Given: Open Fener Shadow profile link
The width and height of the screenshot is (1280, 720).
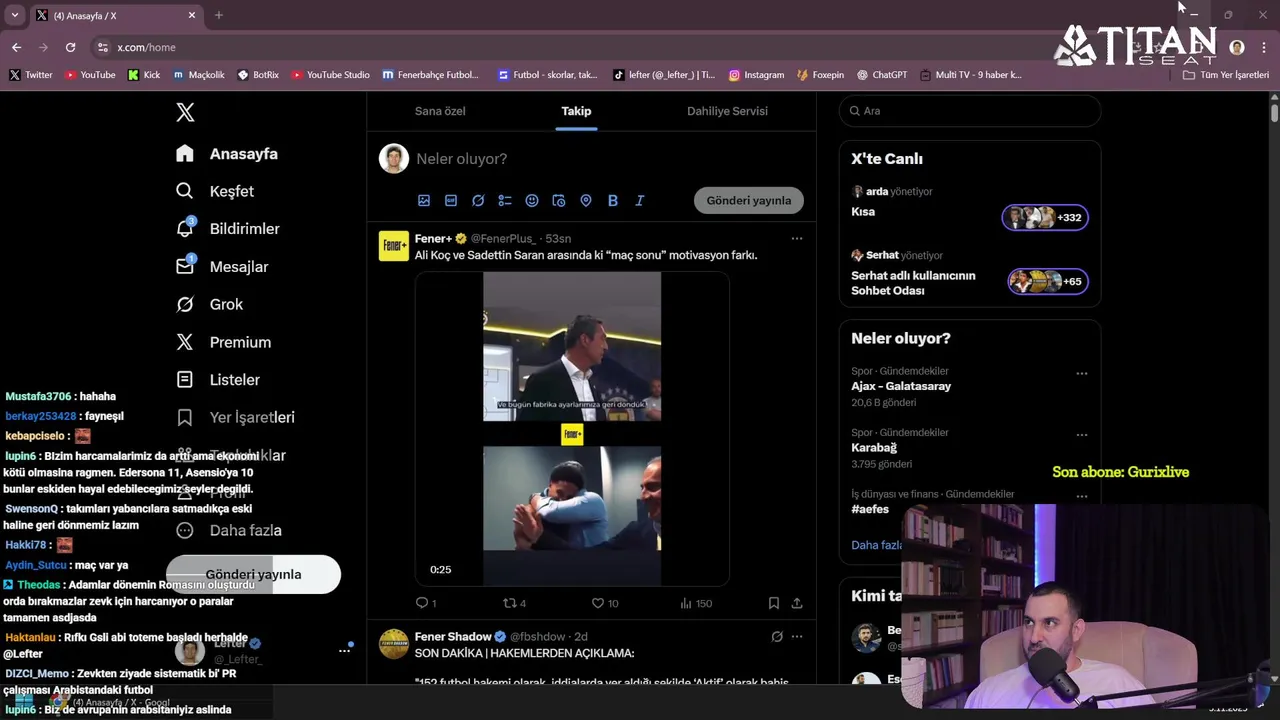Looking at the screenshot, I should (x=453, y=636).
